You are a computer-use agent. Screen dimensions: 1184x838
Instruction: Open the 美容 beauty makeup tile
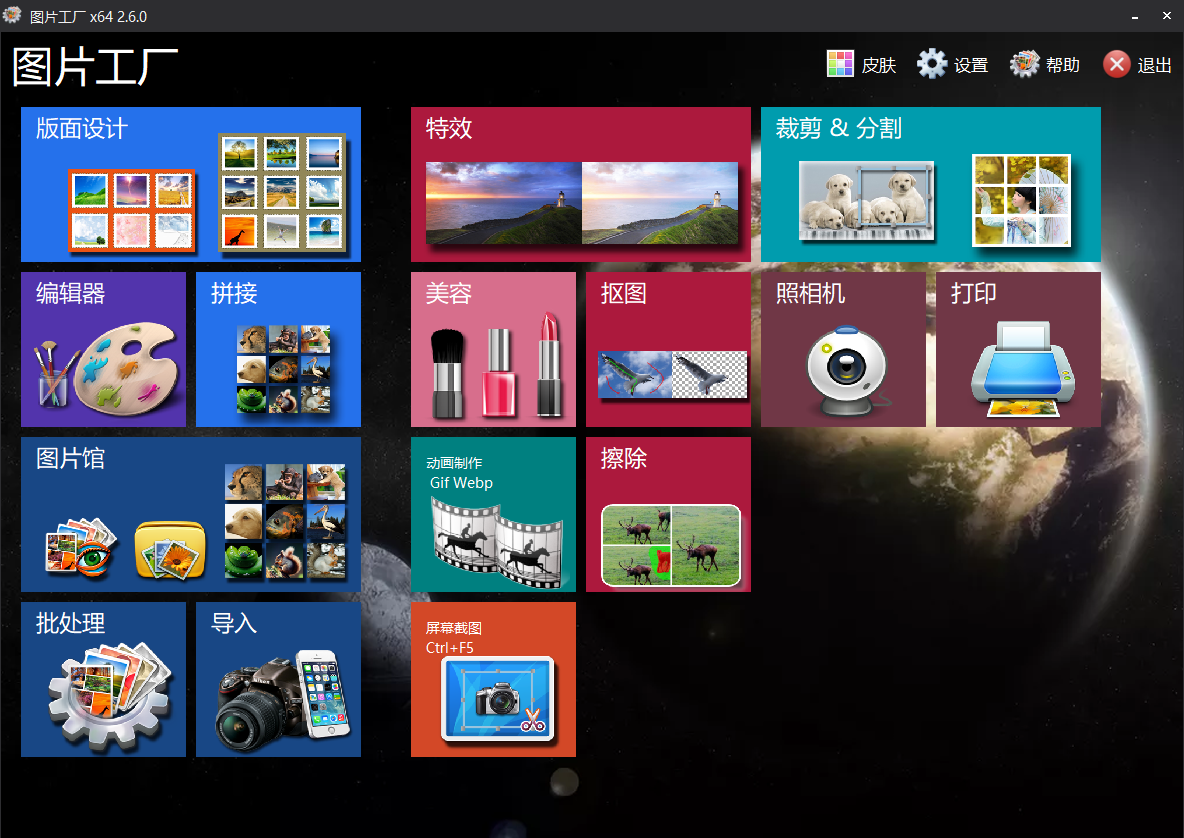click(493, 350)
